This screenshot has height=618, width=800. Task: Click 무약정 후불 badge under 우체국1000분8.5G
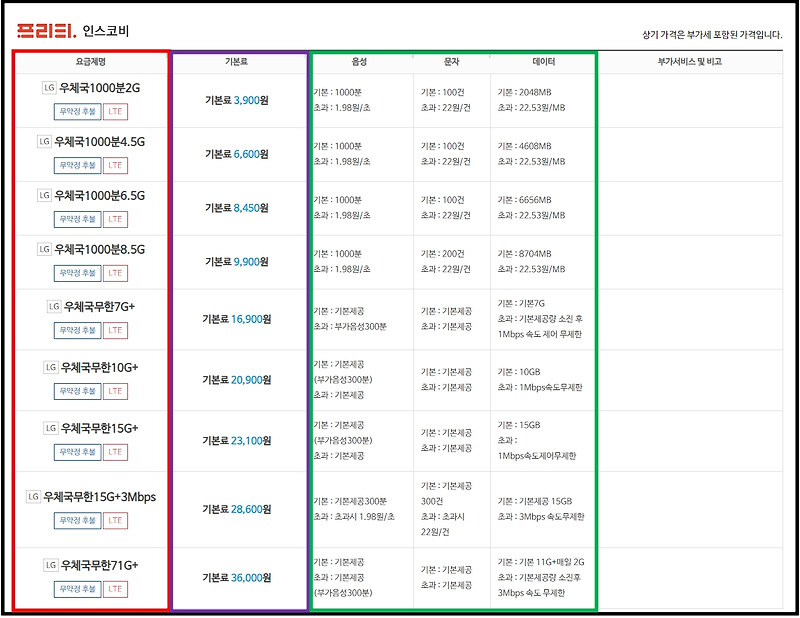(78, 273)
